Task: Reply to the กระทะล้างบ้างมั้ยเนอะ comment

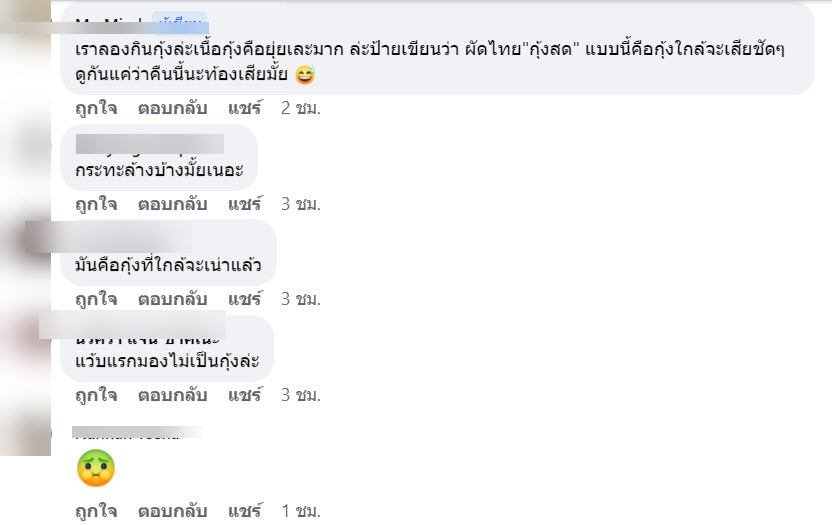Action: tap(172, 204)
